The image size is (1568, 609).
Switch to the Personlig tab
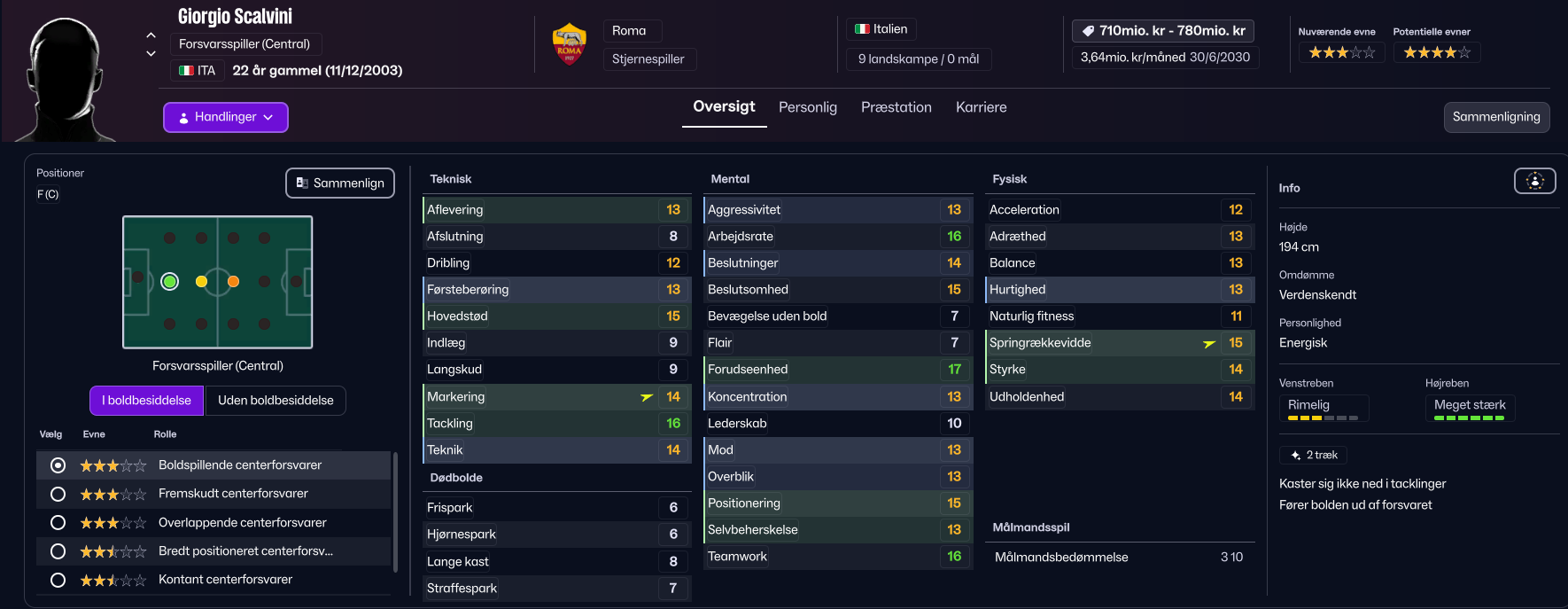tap(807, 107)
